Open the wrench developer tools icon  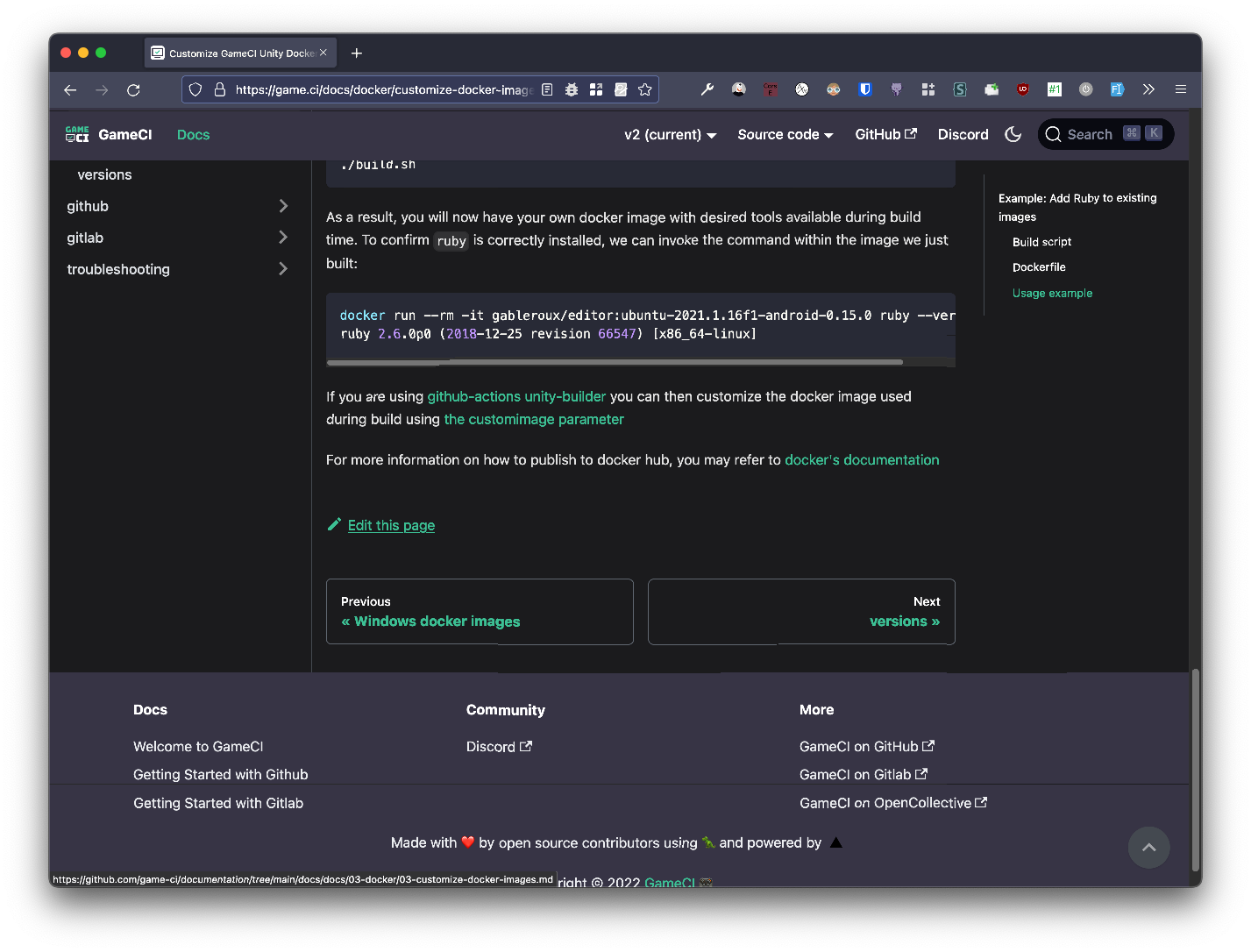click(707, 89)
